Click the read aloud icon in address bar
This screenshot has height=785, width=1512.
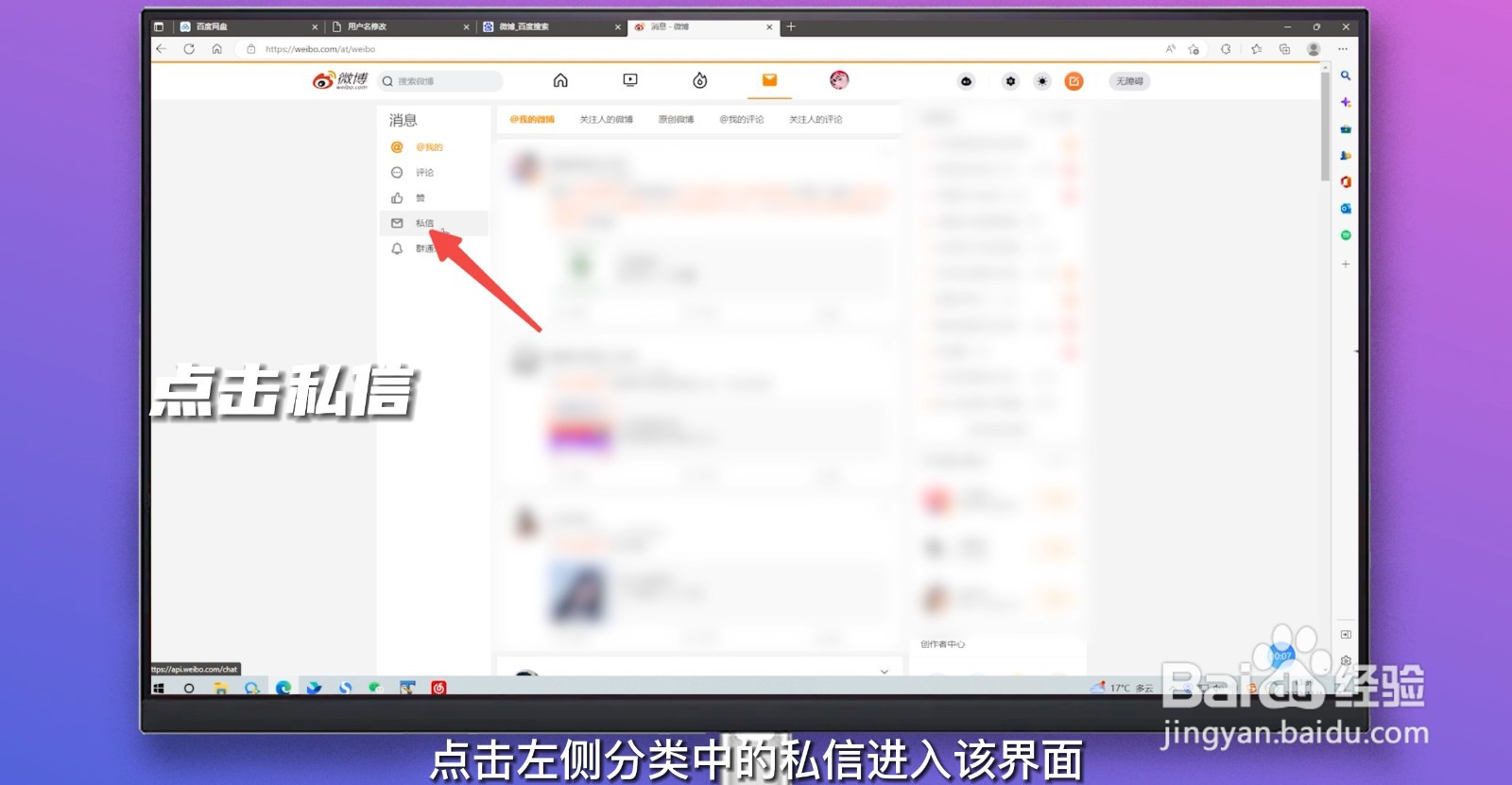click(x=1170, y=49)
